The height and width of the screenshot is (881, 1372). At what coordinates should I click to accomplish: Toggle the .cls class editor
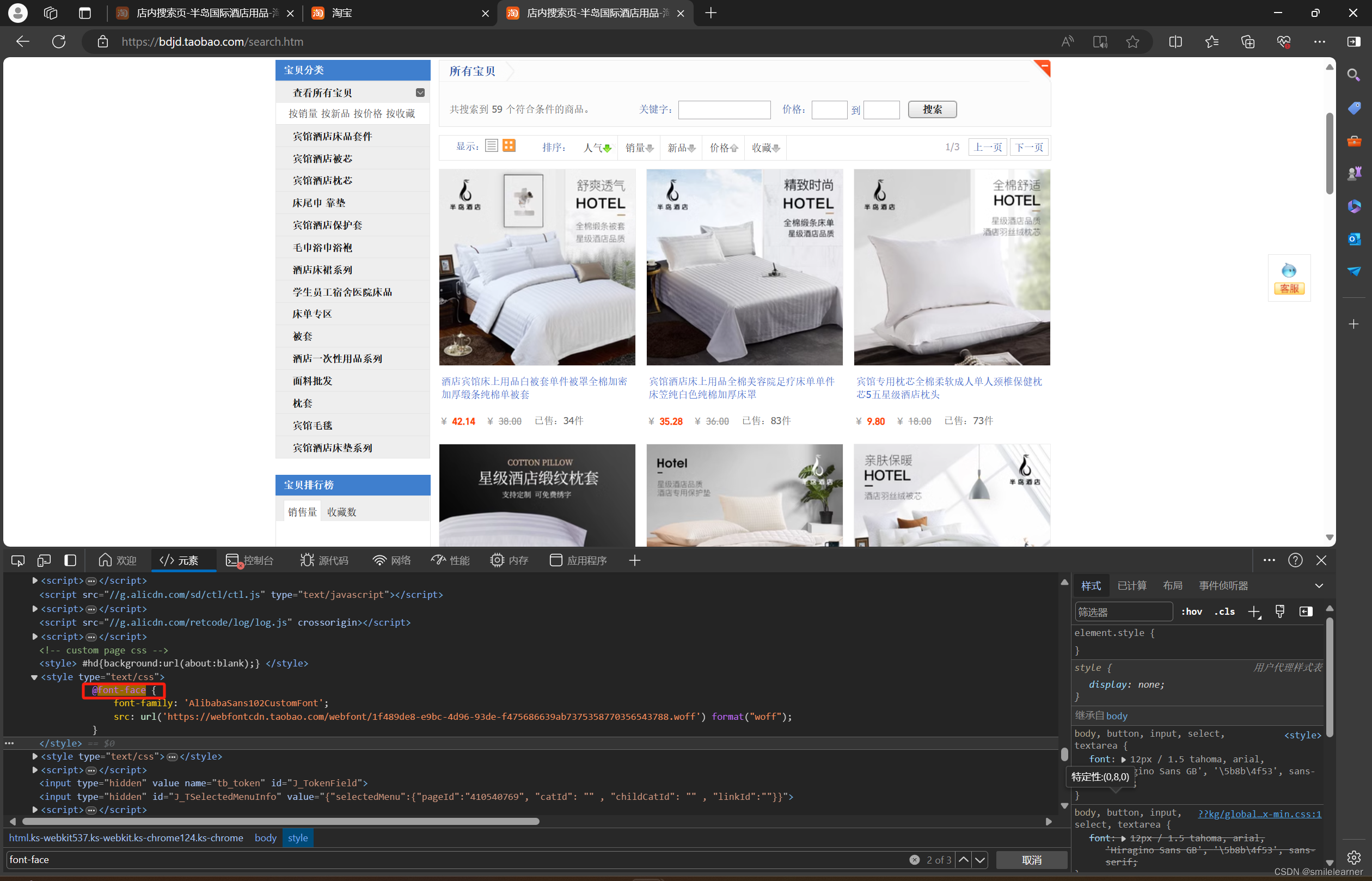coord(1224,611)
